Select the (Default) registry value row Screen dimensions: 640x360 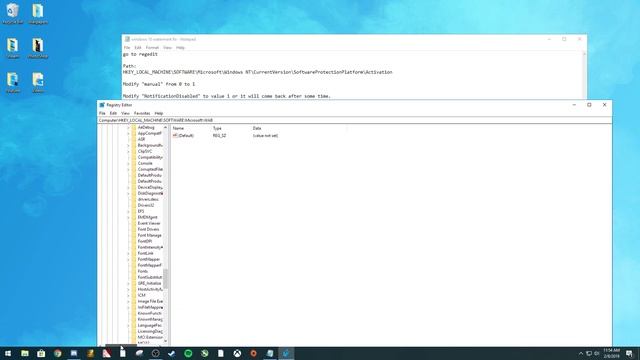click(225, 136)
